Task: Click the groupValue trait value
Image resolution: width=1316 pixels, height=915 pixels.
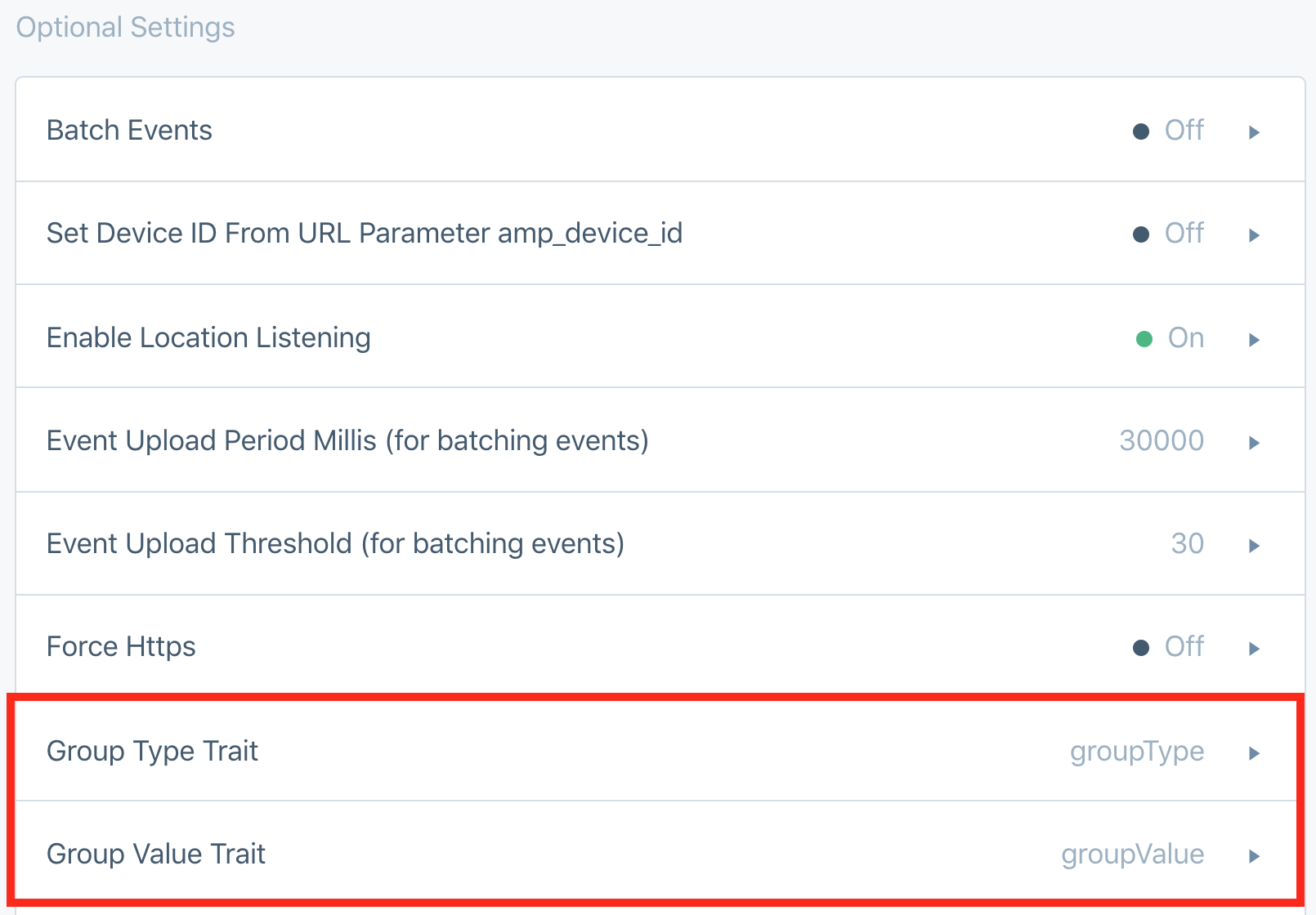Action: point(1132,855)
